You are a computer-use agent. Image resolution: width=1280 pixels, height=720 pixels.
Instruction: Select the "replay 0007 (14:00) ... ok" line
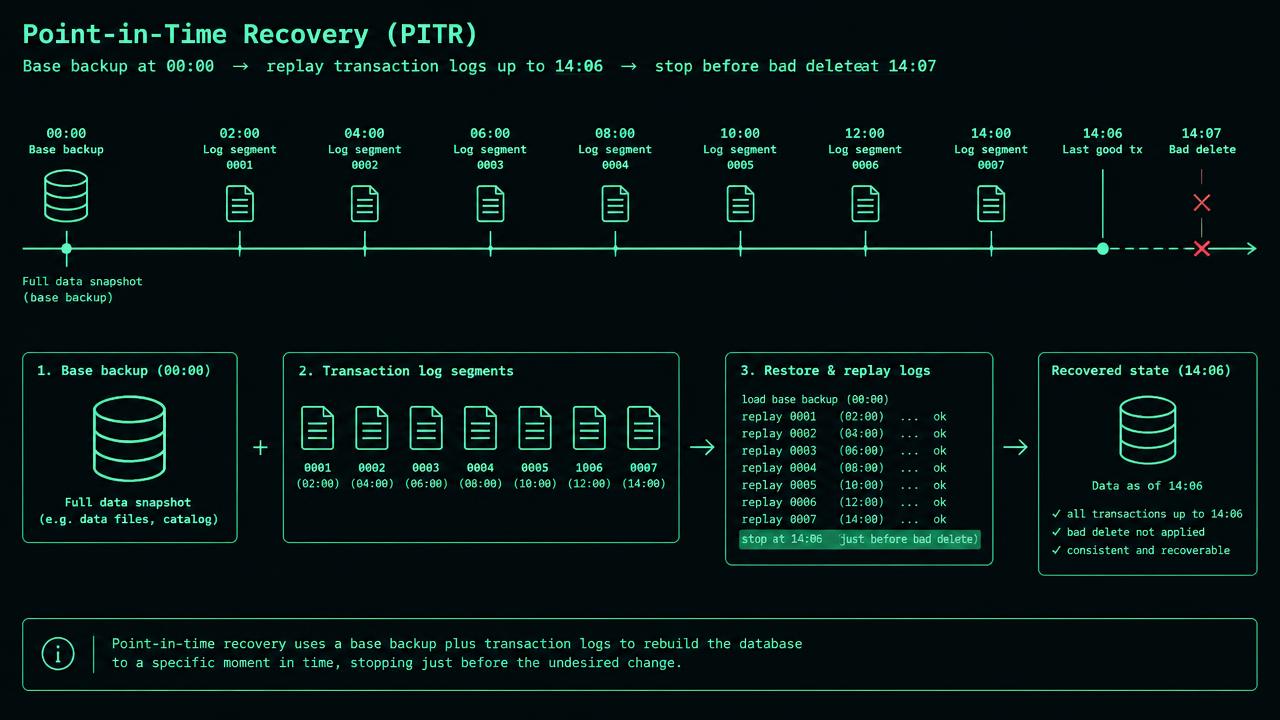click(x=844, y=519)
